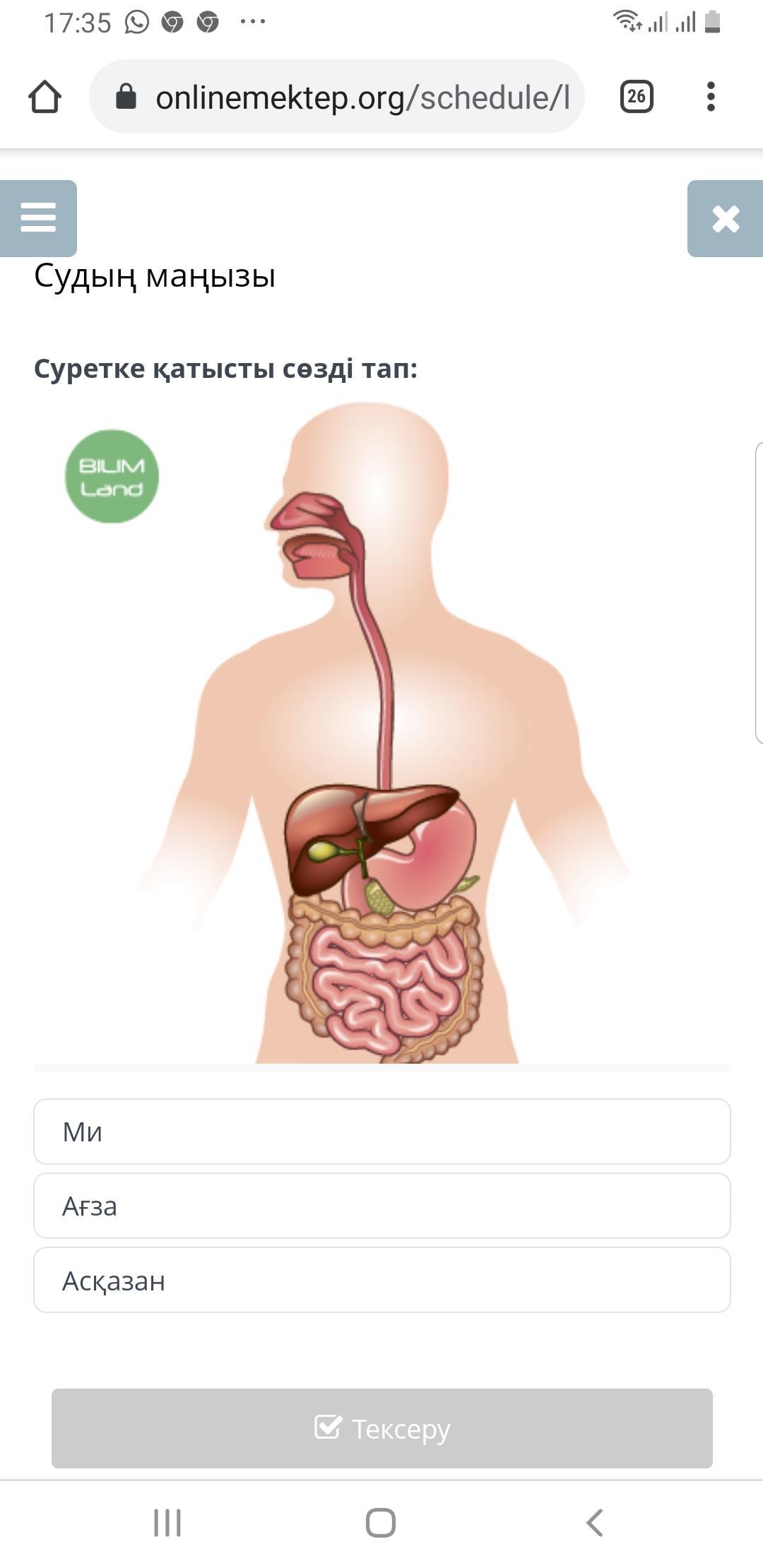Tap the lock icon in address bar
Image resolution: width=763 pixels, height=1568 pixels.
[126, 96]
